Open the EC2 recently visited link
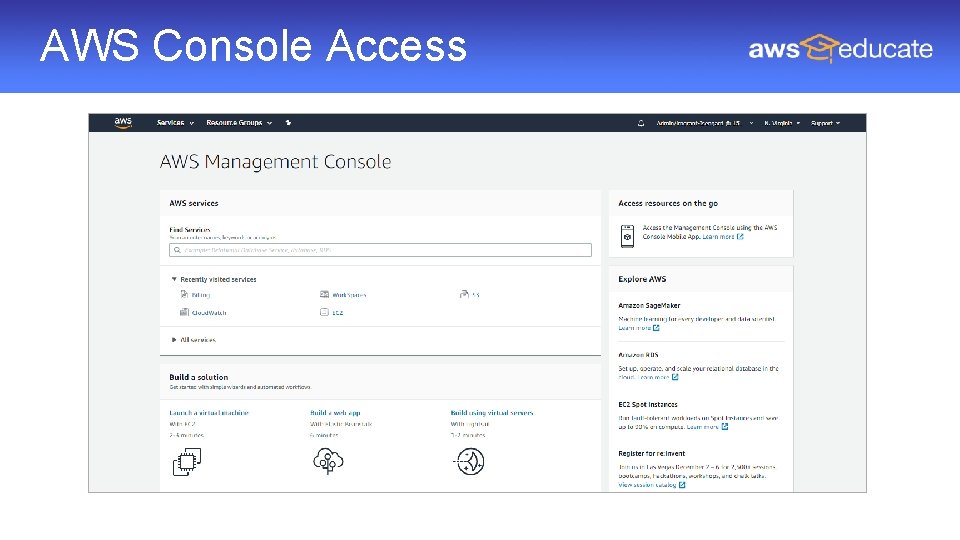This screenshot has height=540, width=960. (x=338, y=313)
